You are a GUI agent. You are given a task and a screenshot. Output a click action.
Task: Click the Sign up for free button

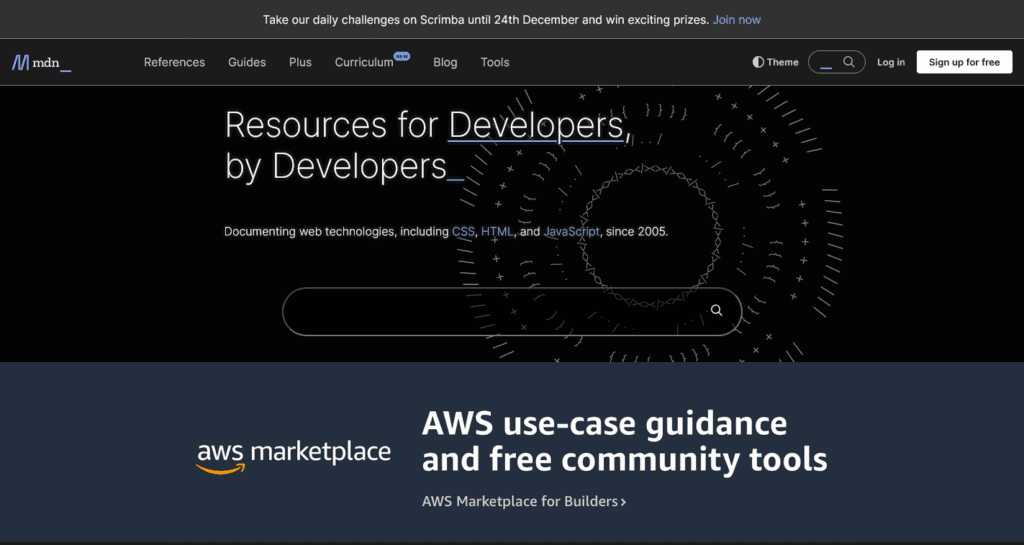964,62
